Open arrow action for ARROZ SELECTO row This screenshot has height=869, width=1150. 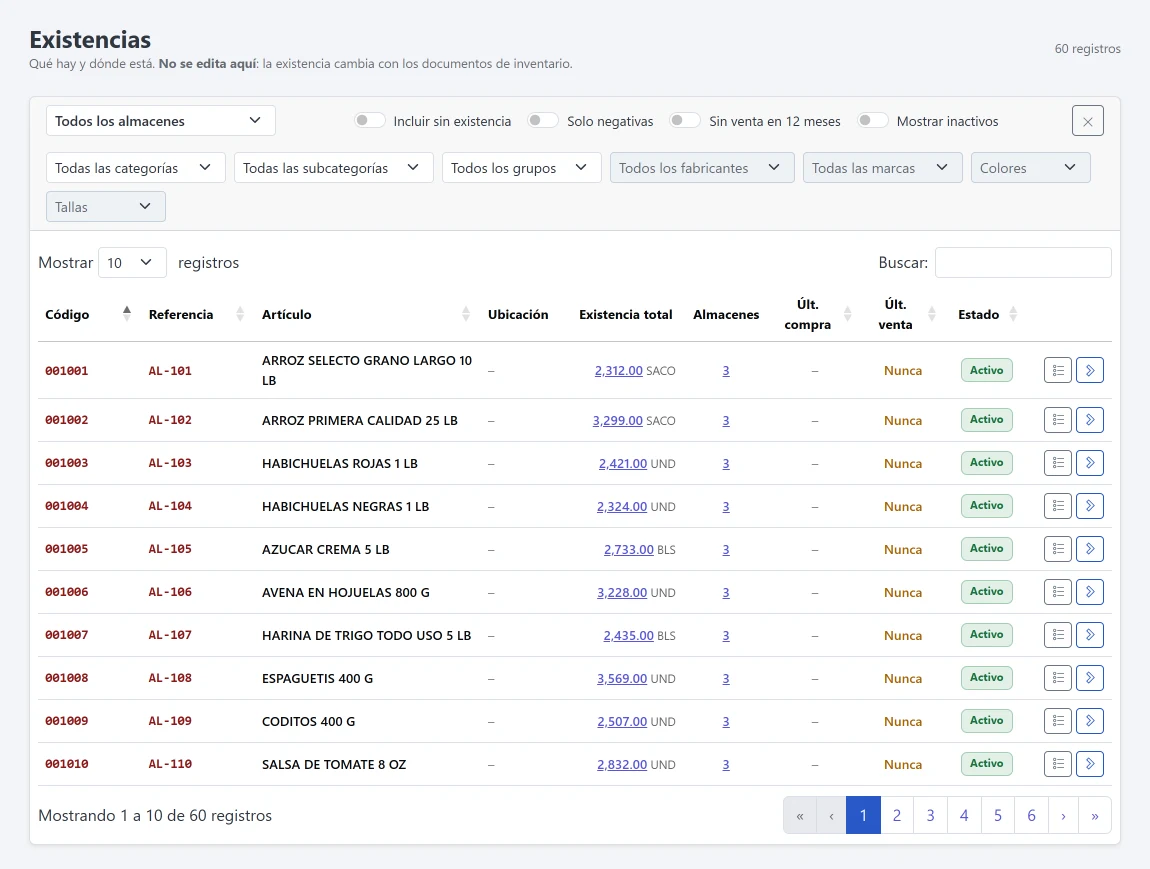(x=1090, y=370)
